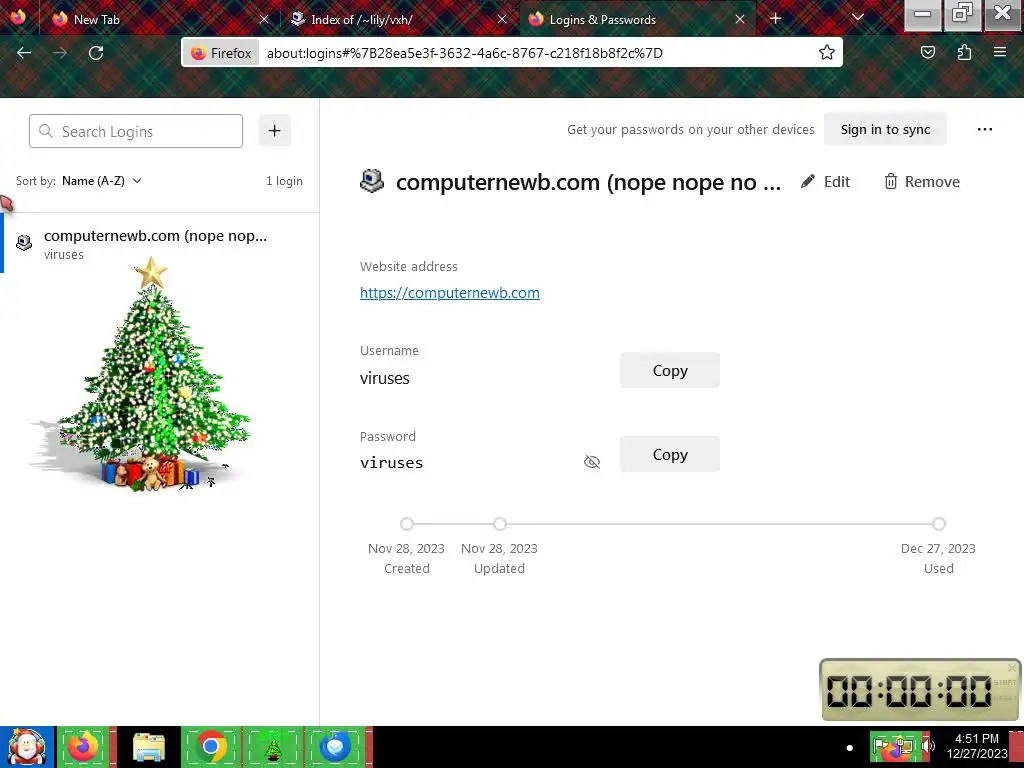Image resolution: width=1024 pixels, height=768 pixels.
Task: Open the blue globe app in the taskbar
Action: [x=336, y=747]
